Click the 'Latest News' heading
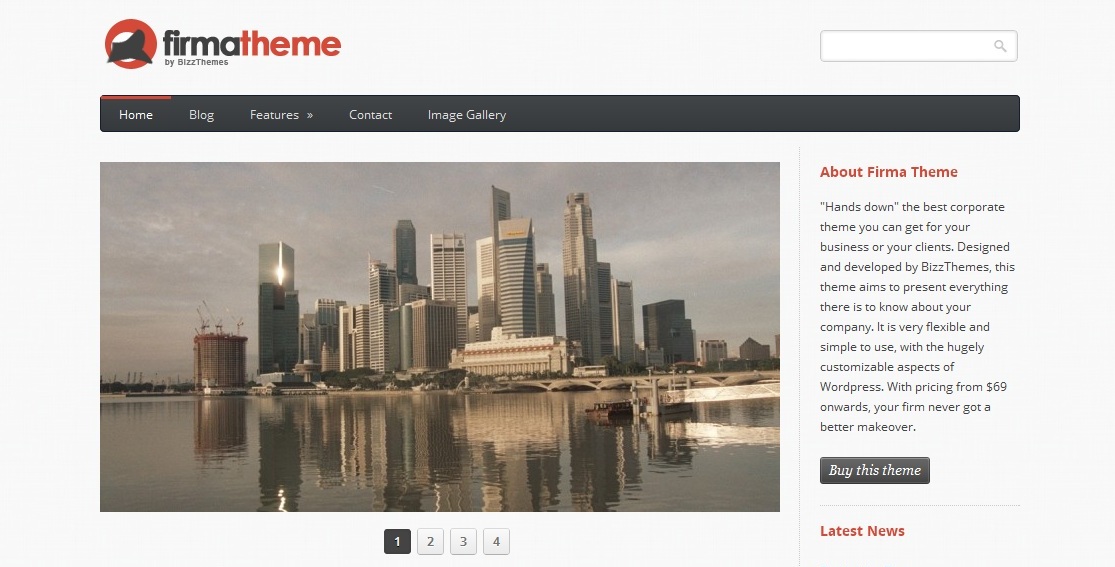 pyautogui.click(x=862, y=531)
